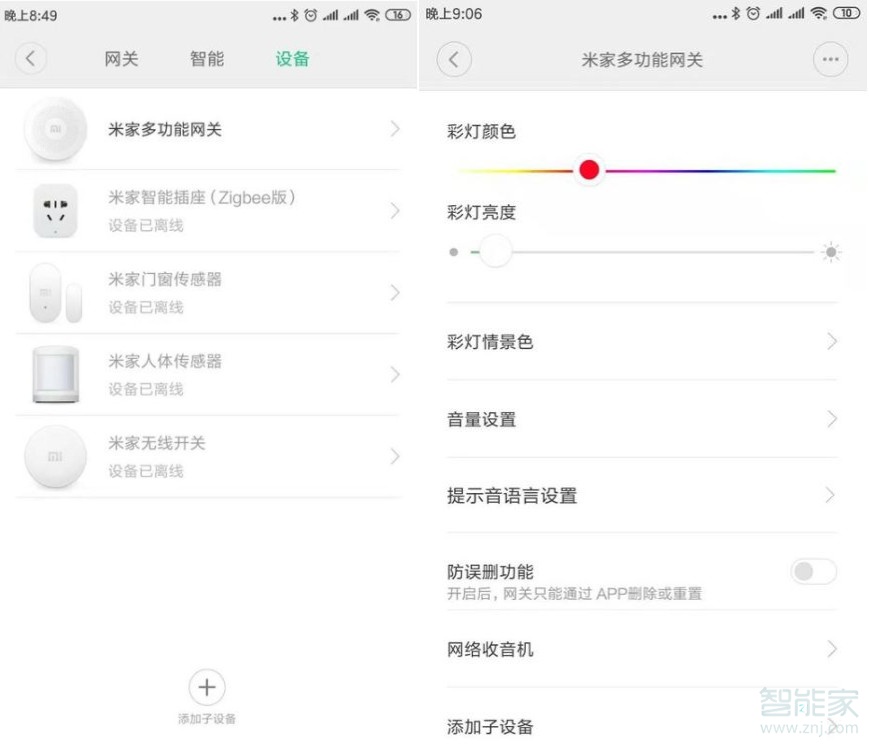The height and width of the screenshot is (747, 869).
Task: Open the three-dot more options menu
Action: [x=830, y=59]
